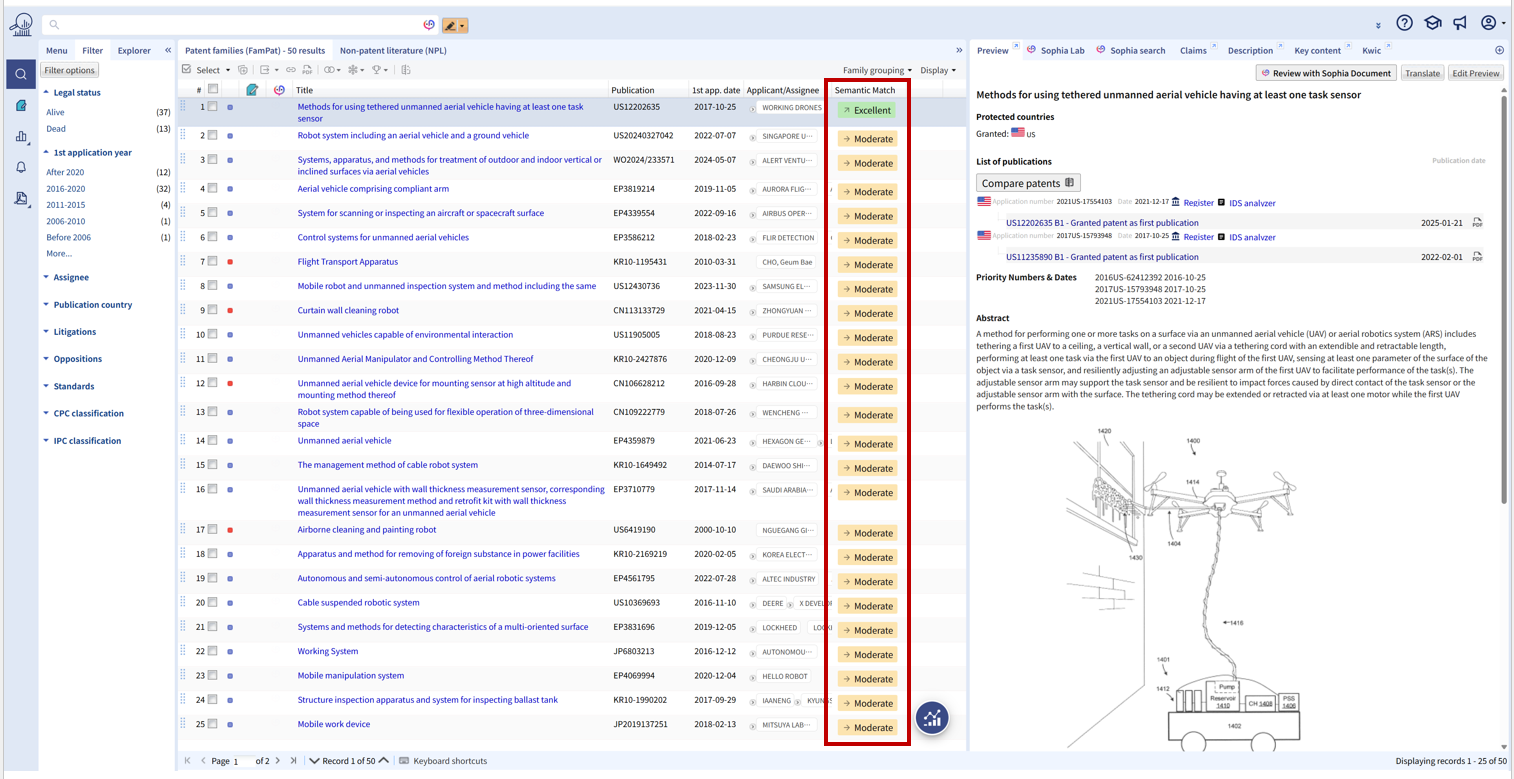Open the bar chart analysis sidebar icon

coord(21,136)
